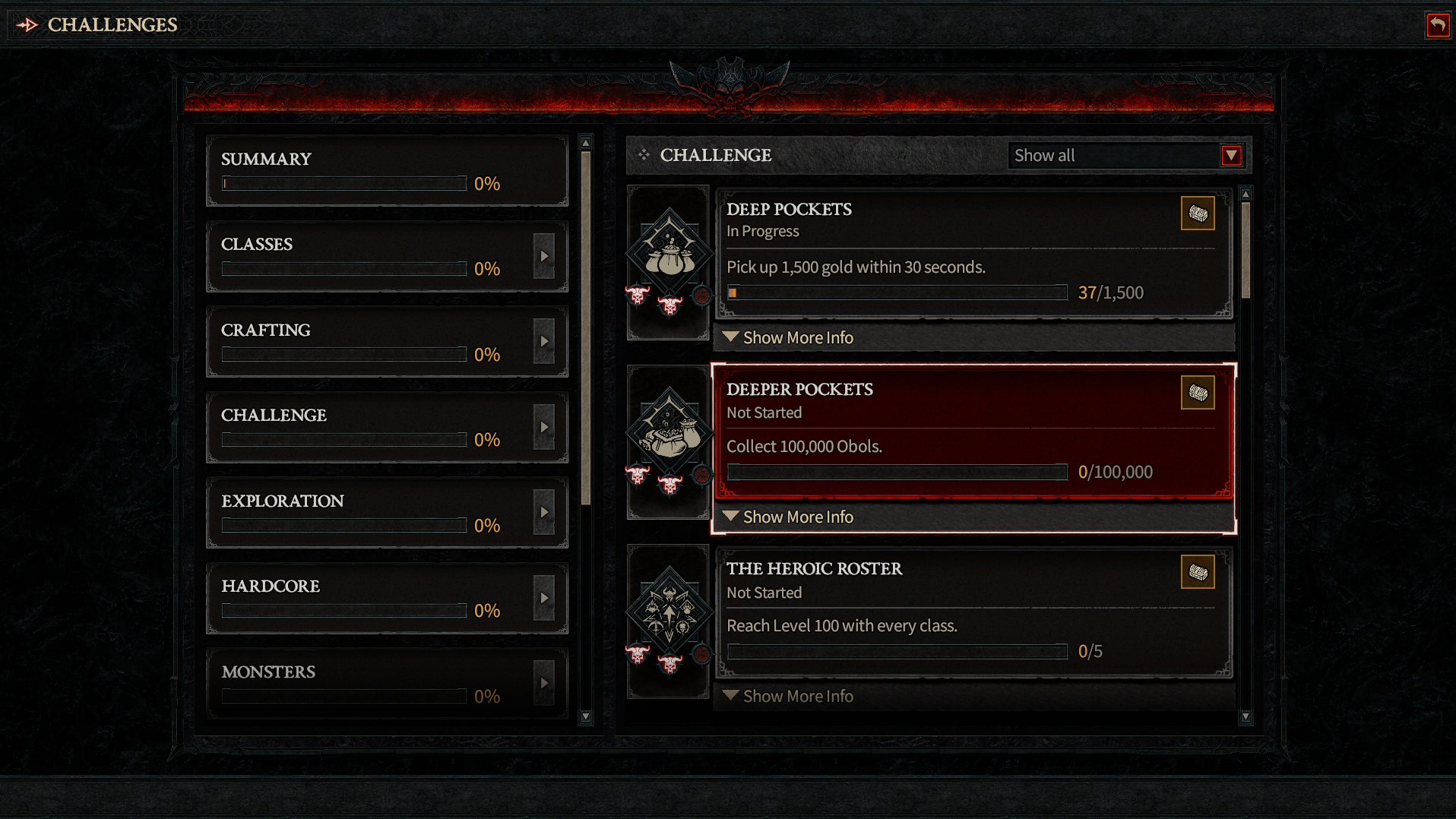Click the back arrow button at top right

1437,25
